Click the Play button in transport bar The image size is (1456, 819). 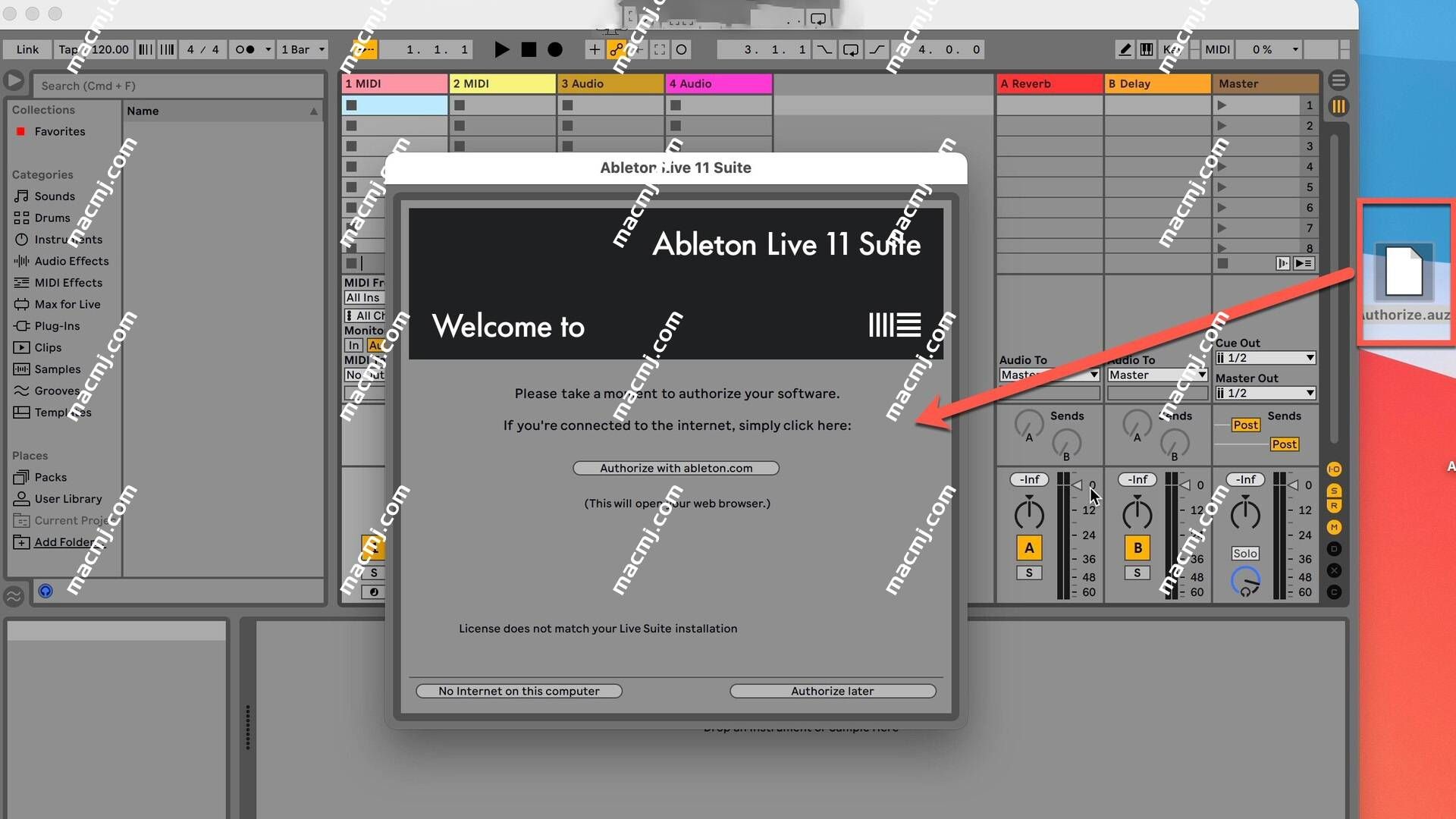(x=500, y=49)
